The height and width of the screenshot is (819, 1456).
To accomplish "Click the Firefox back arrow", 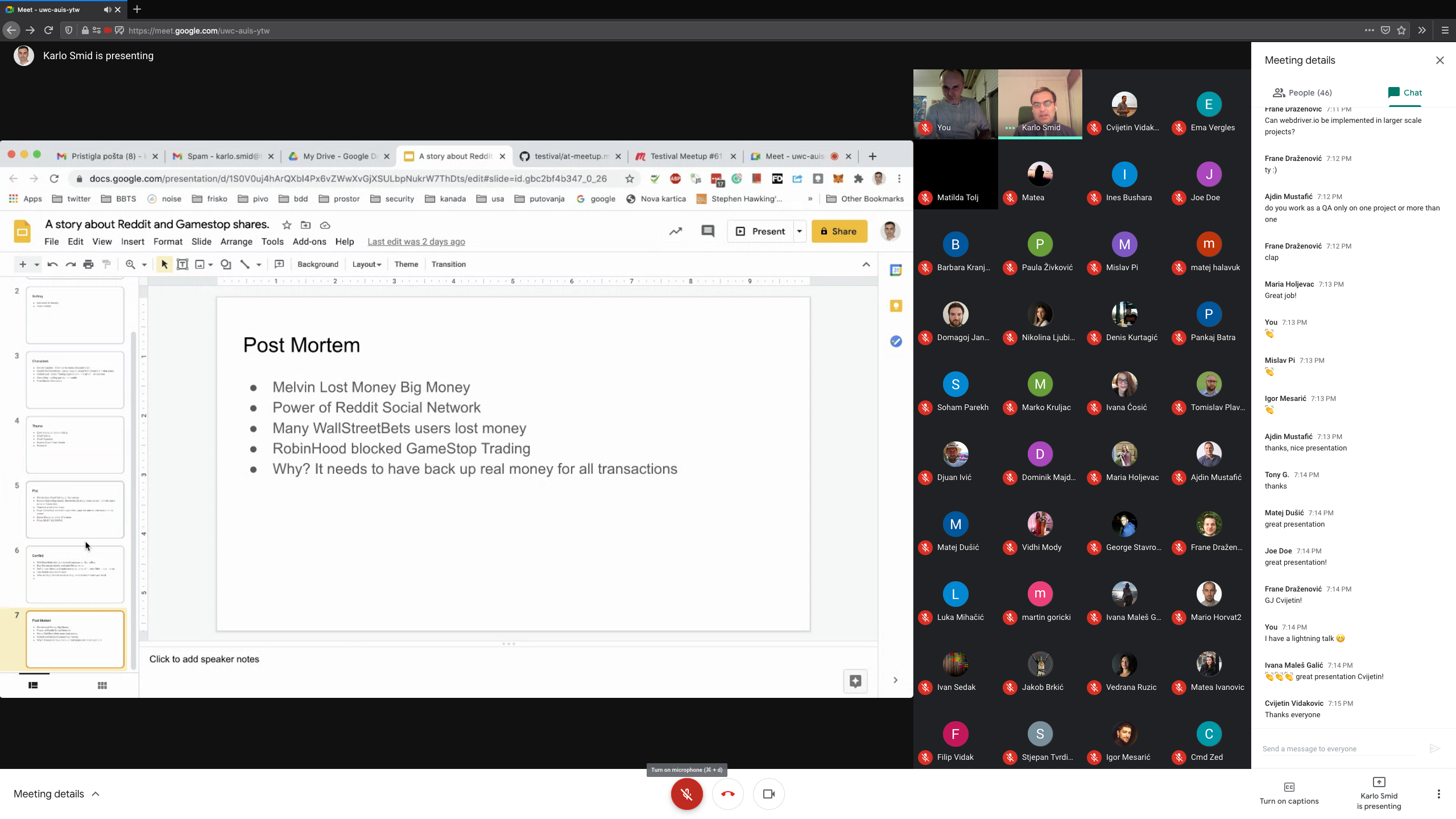I will click(x=11, y=30).
